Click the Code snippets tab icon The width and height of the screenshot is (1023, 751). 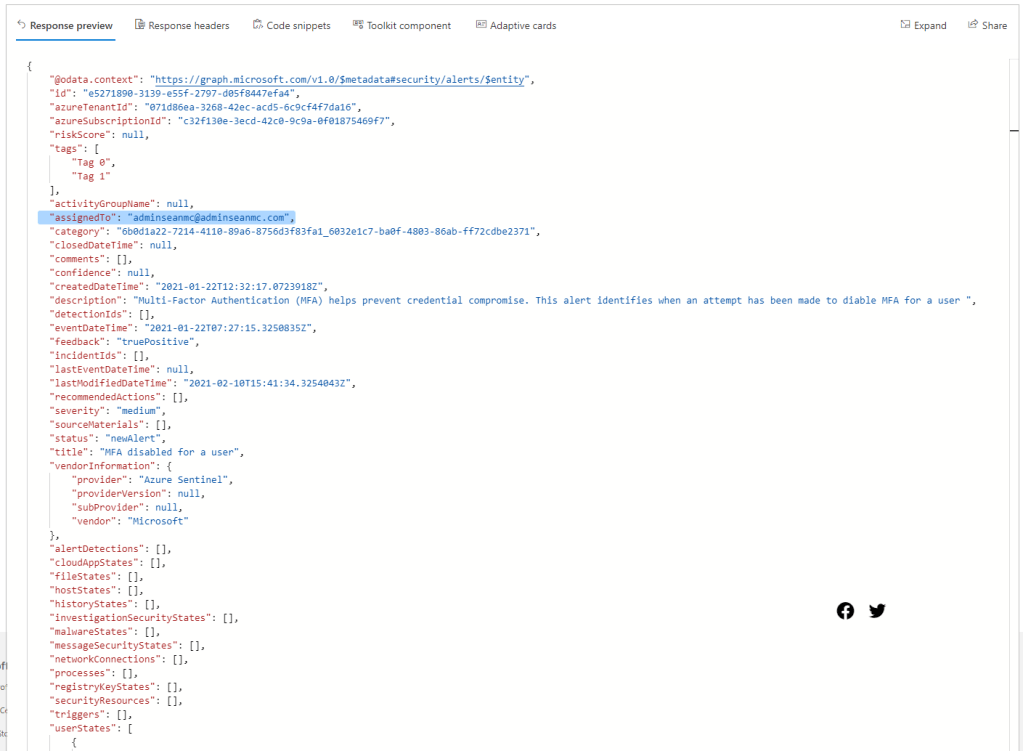(x=258, y=25)
